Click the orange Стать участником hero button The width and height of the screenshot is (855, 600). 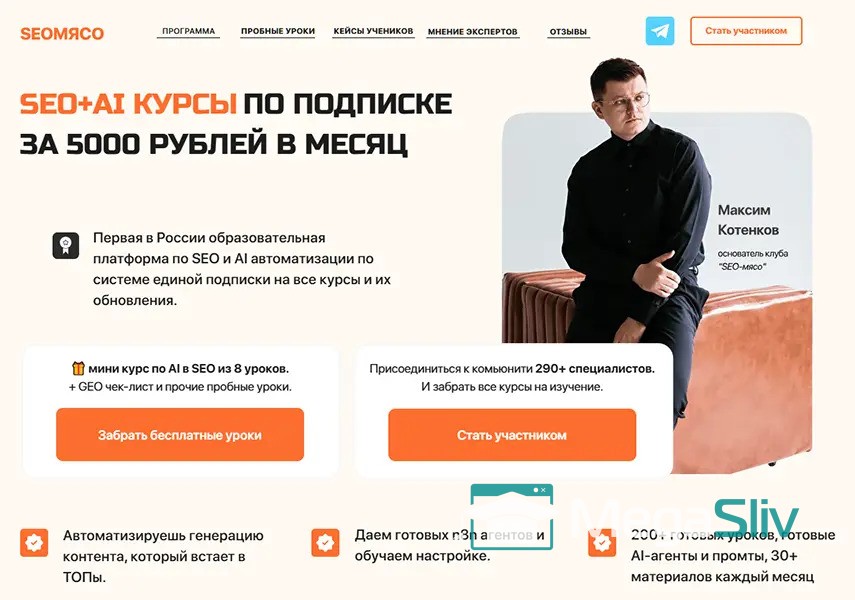[512, 435]
